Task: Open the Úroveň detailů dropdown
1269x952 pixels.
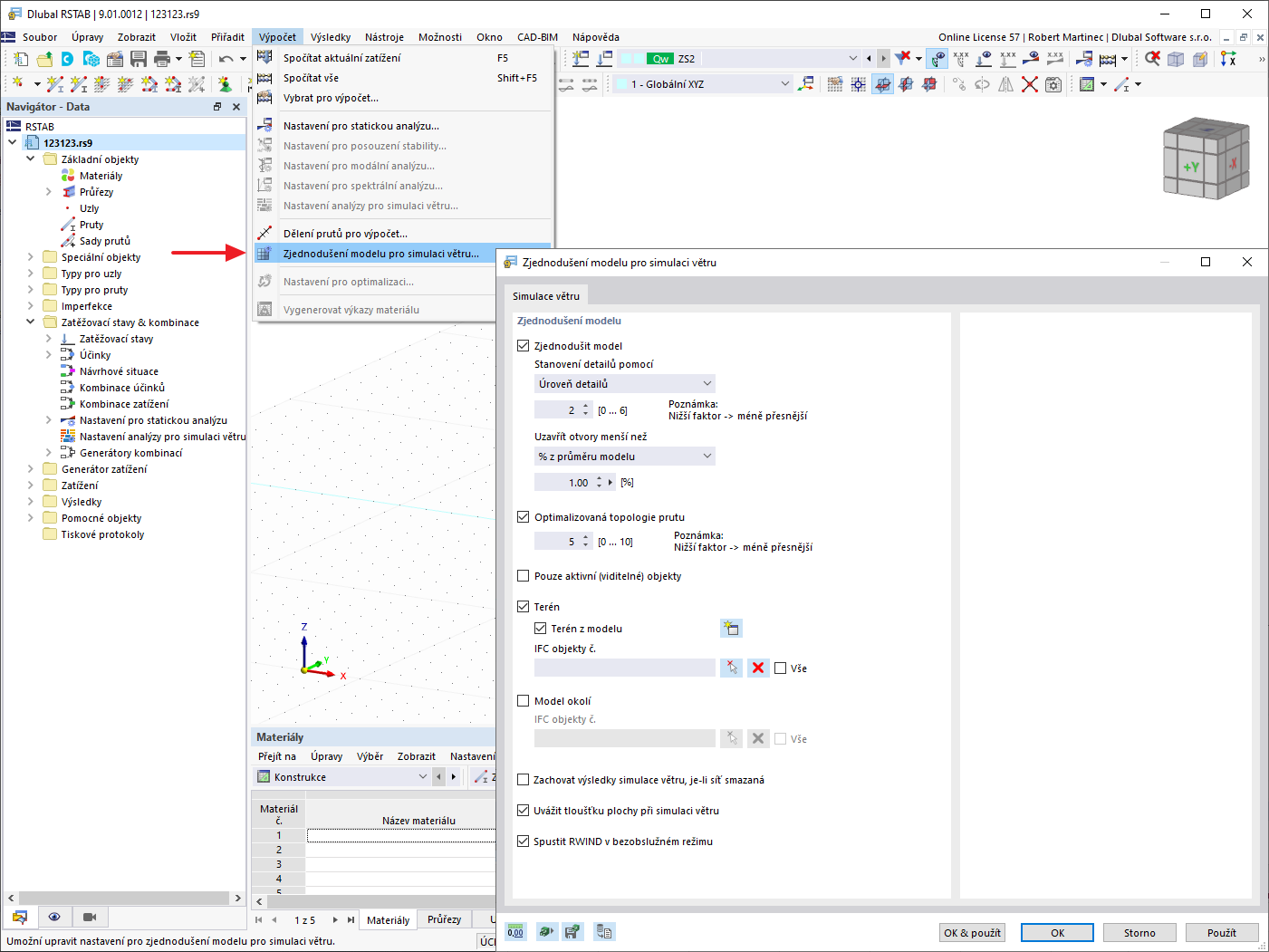Action: click(x=624, y=383)
